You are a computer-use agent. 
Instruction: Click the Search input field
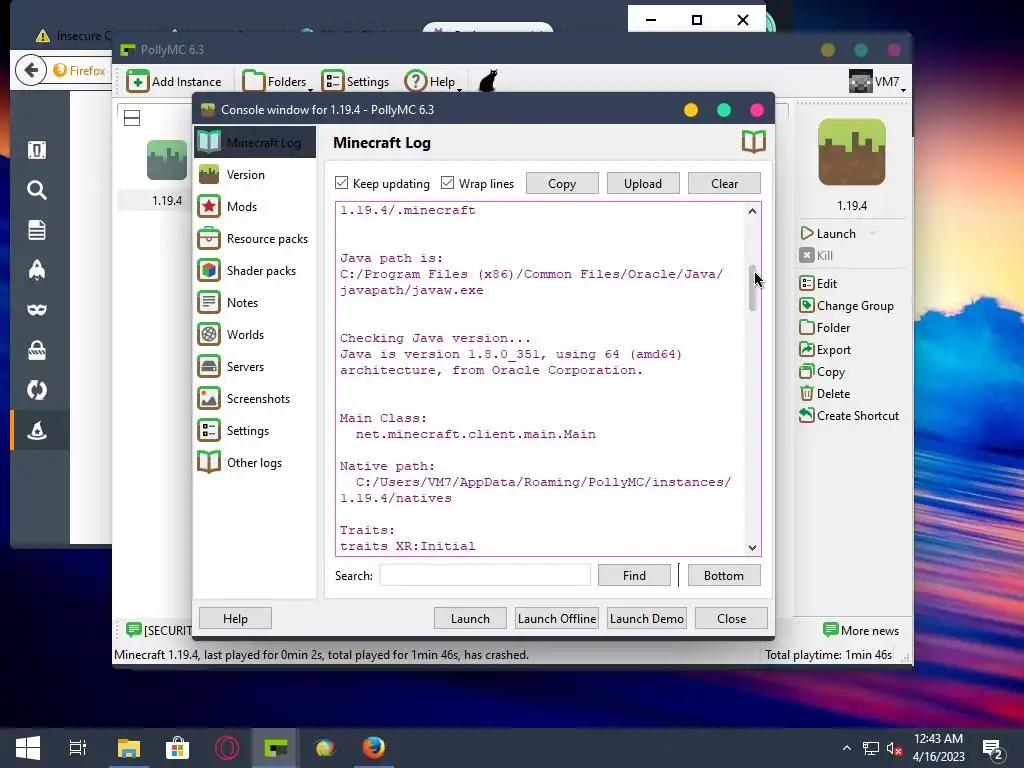click(x=485, y=575)
